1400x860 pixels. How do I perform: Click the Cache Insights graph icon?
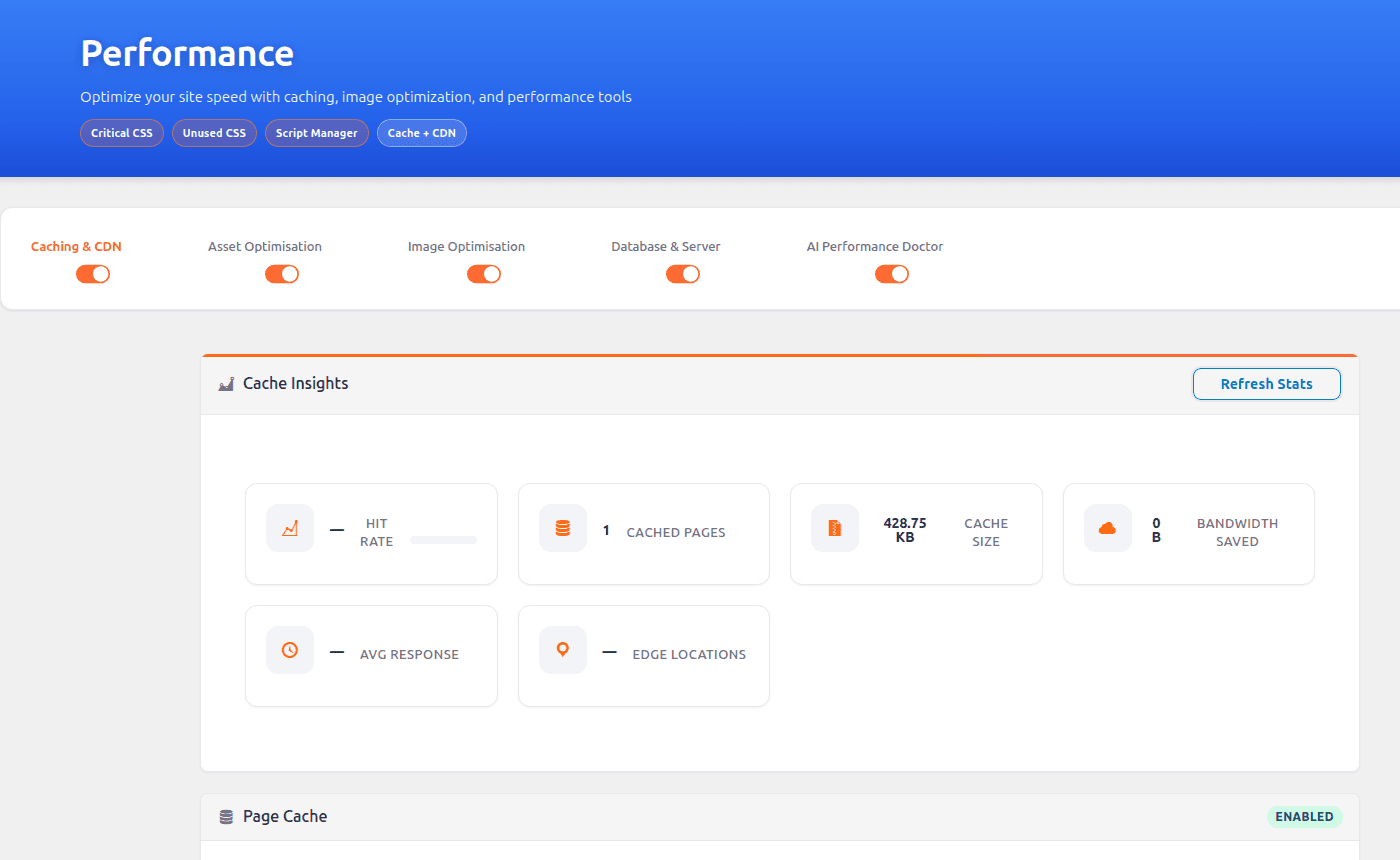click(x=226, y=383)
